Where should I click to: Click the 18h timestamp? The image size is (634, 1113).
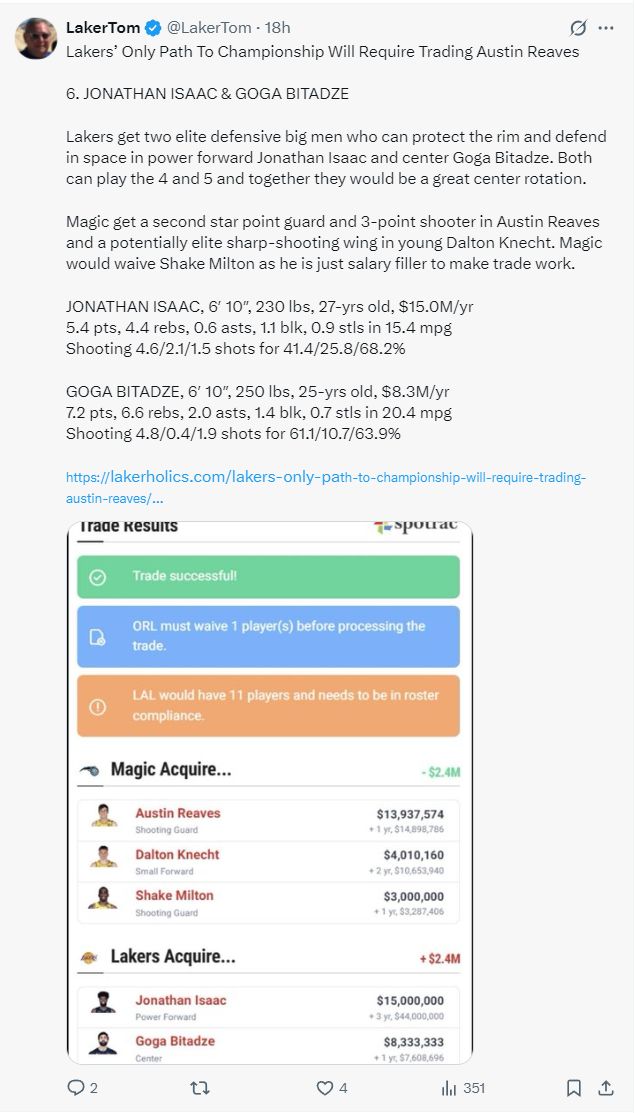pos(276,27)
